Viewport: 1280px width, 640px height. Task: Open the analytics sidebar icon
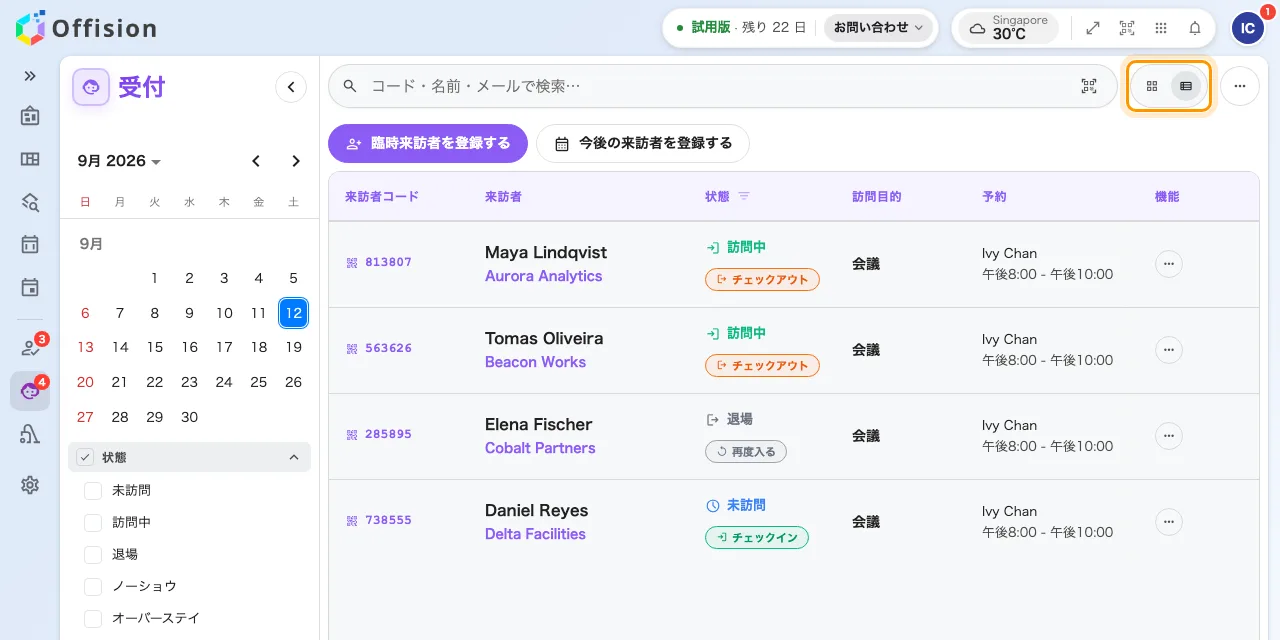pos(30,434)
